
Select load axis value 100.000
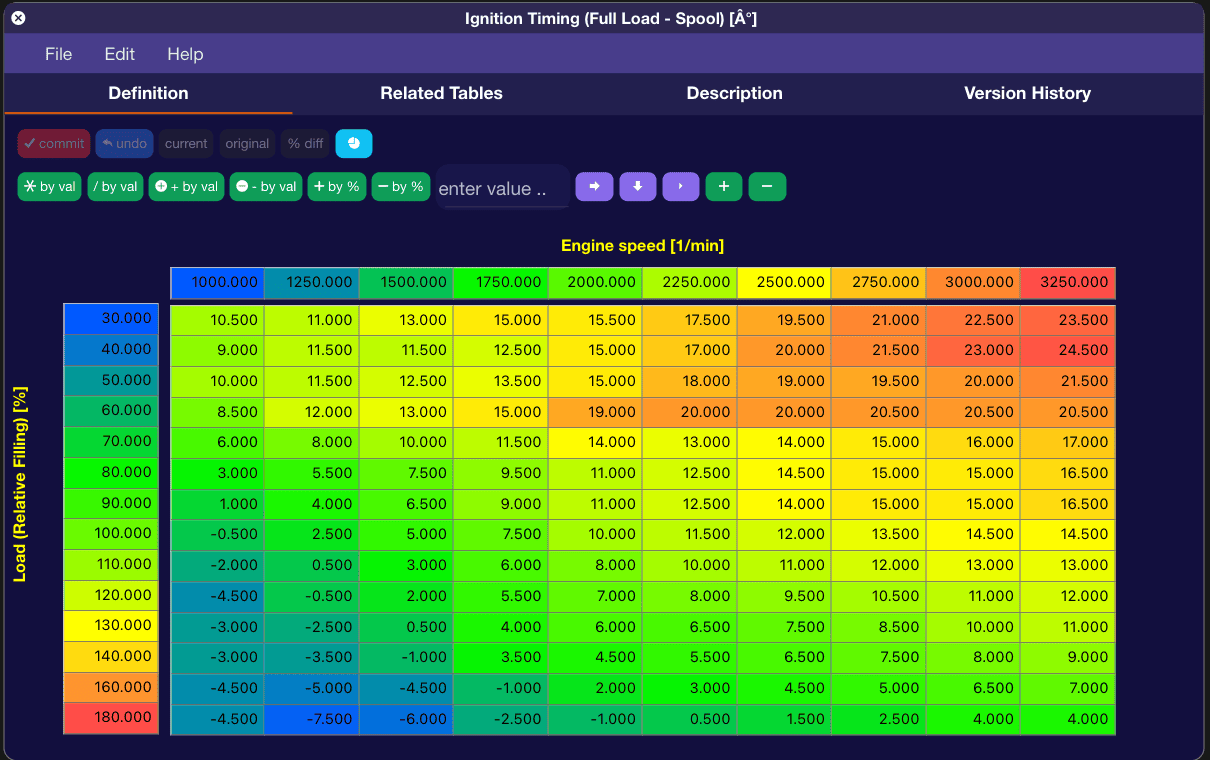tap(111, 534)
